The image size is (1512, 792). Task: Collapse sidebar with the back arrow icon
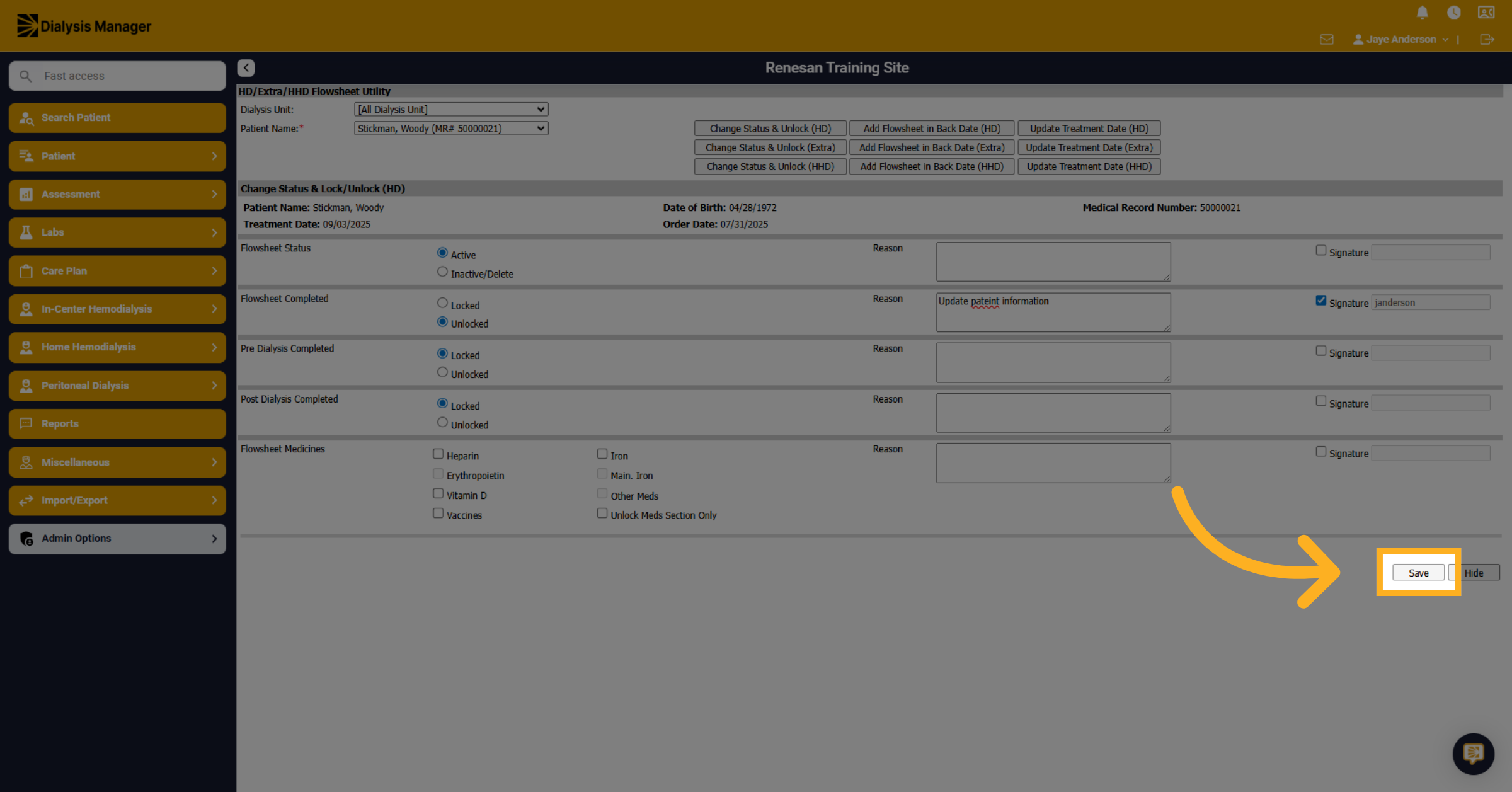(x=246, y=67)
